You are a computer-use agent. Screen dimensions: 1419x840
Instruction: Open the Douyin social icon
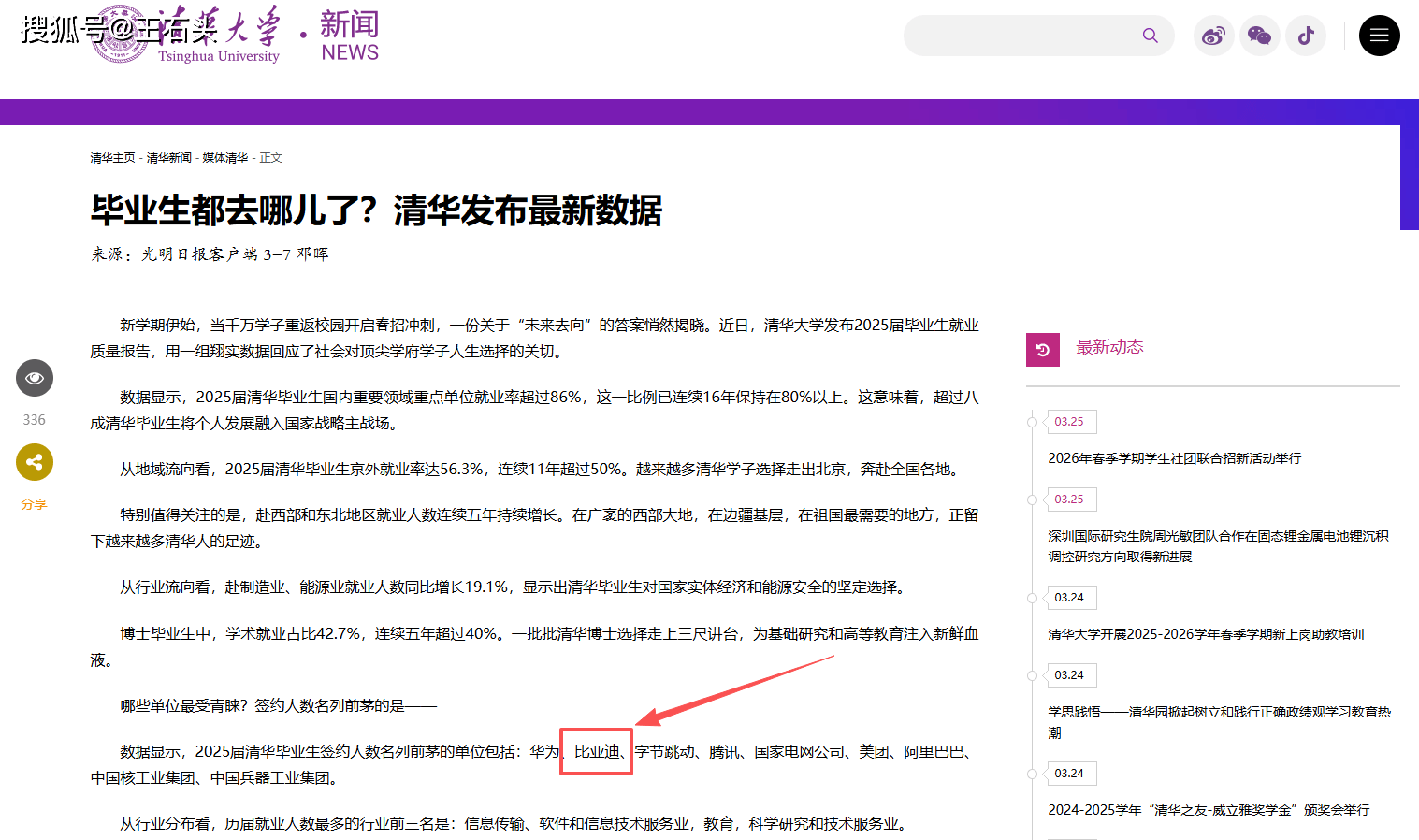[x=1306, y=36]
